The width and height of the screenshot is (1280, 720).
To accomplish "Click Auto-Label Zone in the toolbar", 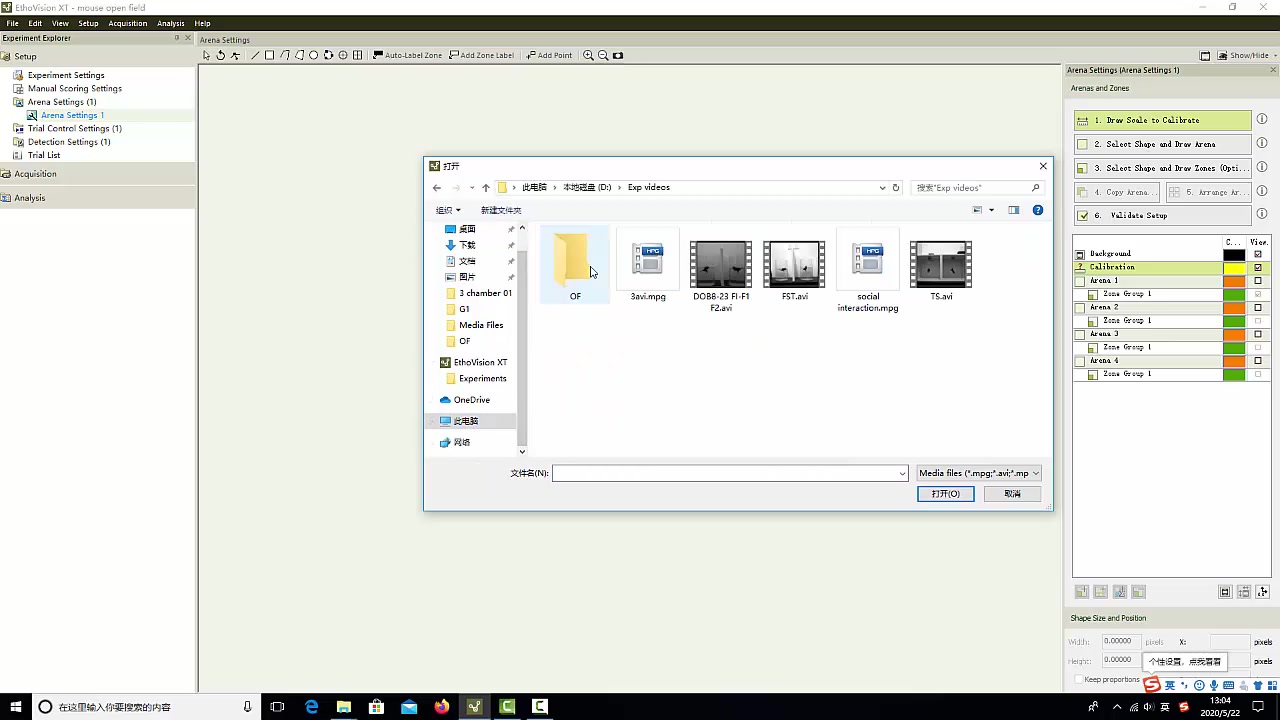I will click(407, 55).
